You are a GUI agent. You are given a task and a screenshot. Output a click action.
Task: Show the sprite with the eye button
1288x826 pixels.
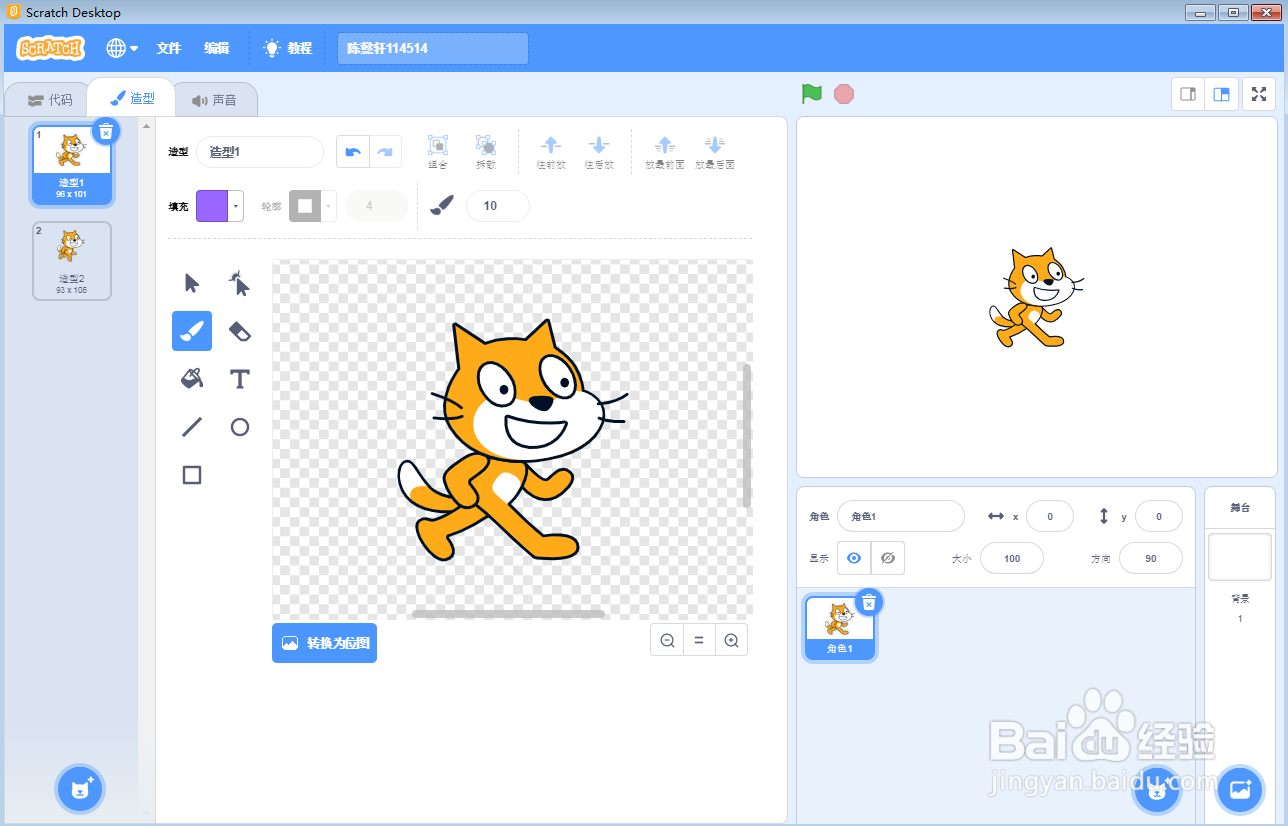854,558
